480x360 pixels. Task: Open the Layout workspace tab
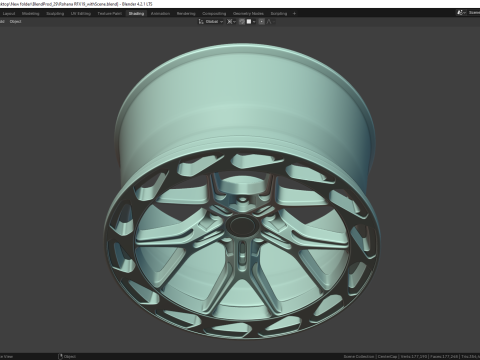tap(9, 14)
